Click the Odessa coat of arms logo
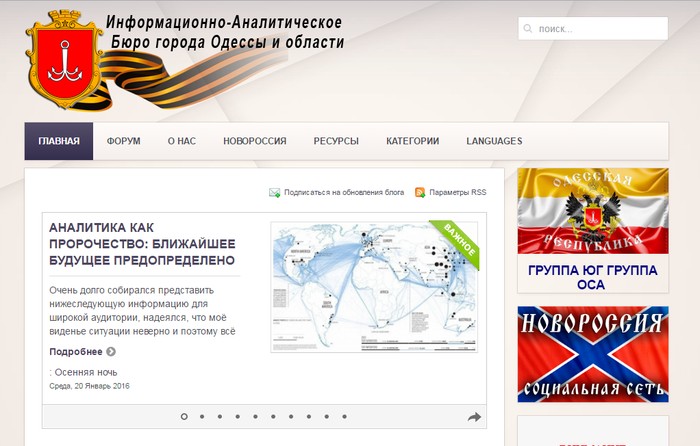Screen dimensions: 700x446 pos(65,59)
